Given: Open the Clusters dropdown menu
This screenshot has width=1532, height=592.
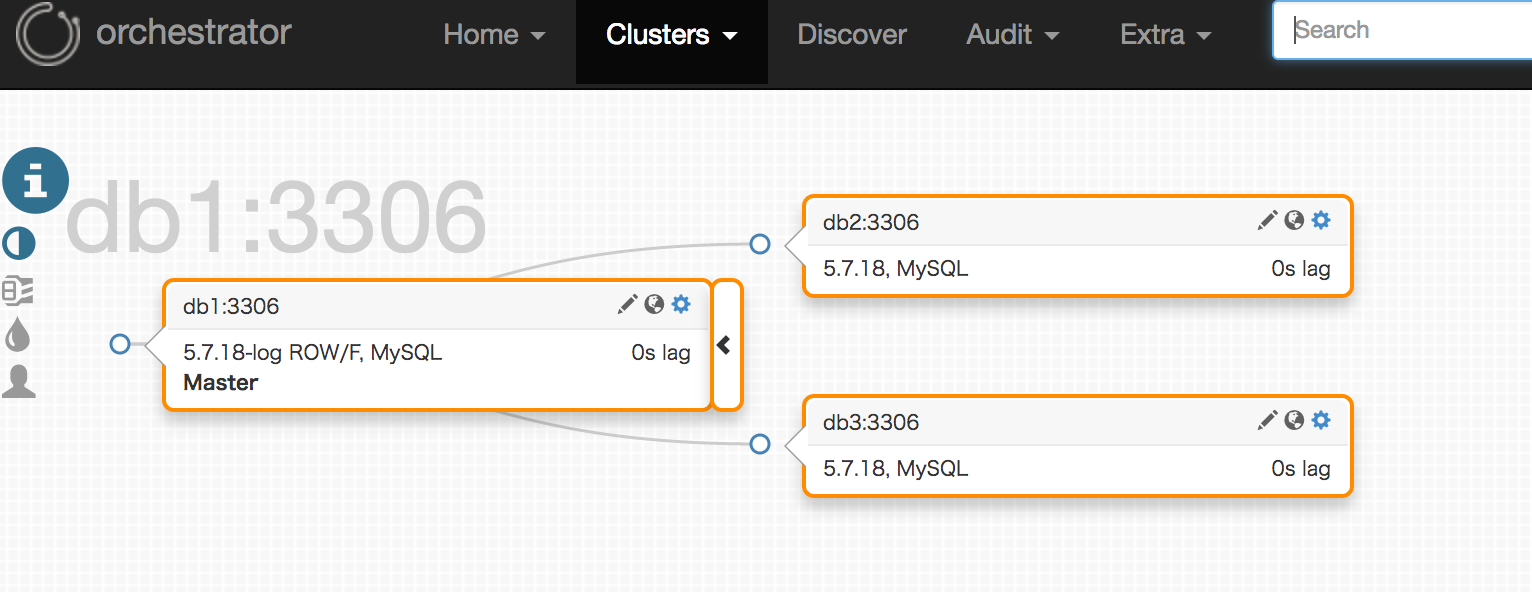Looking at the screenshot, I should coord(671,35).
